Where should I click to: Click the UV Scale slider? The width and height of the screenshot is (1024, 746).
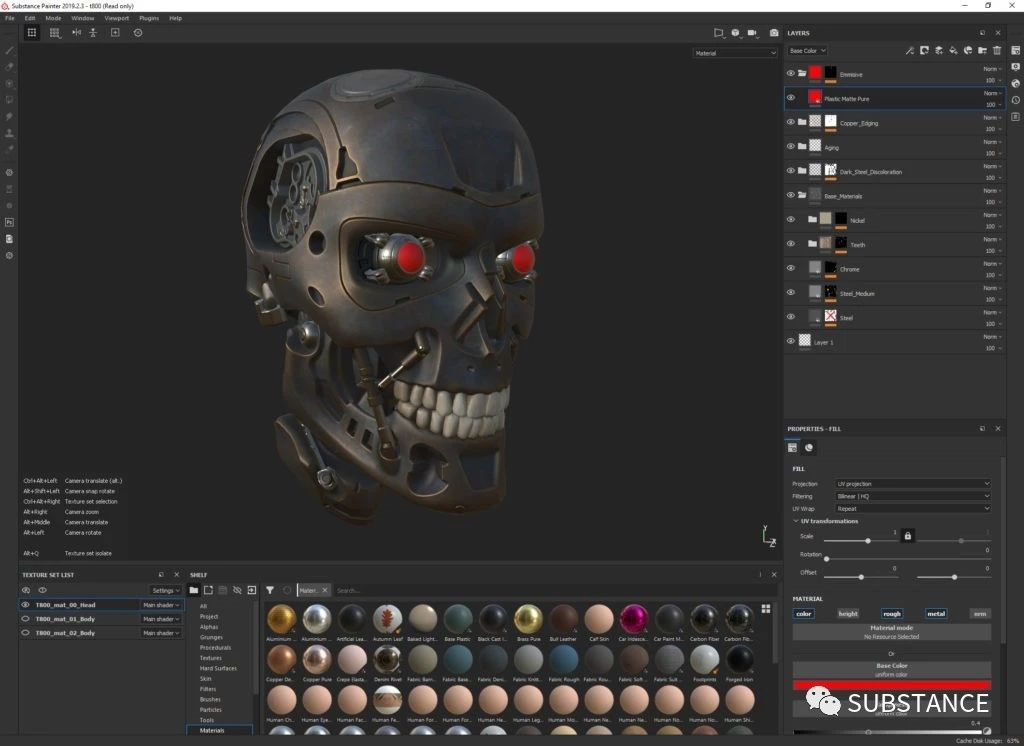(861, 541)
